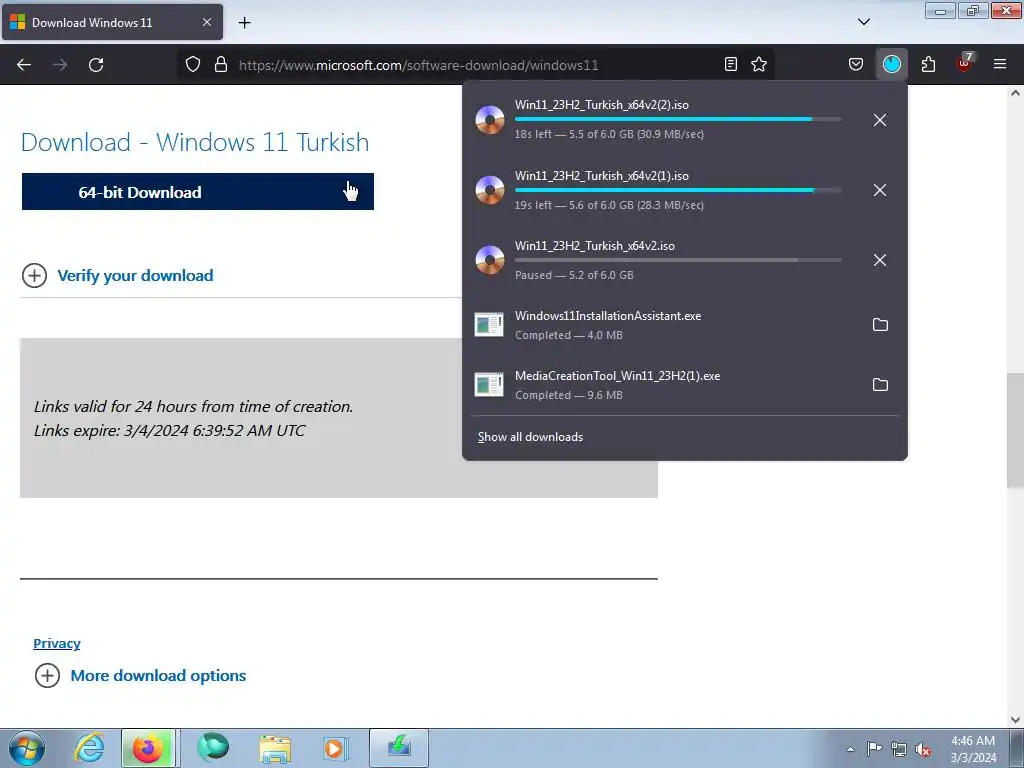Screen dimensions: 1024x768
Task: Click Win11_23H2_Turkish_x64v2(1).iso filename
Action: [x=601, y=176]
